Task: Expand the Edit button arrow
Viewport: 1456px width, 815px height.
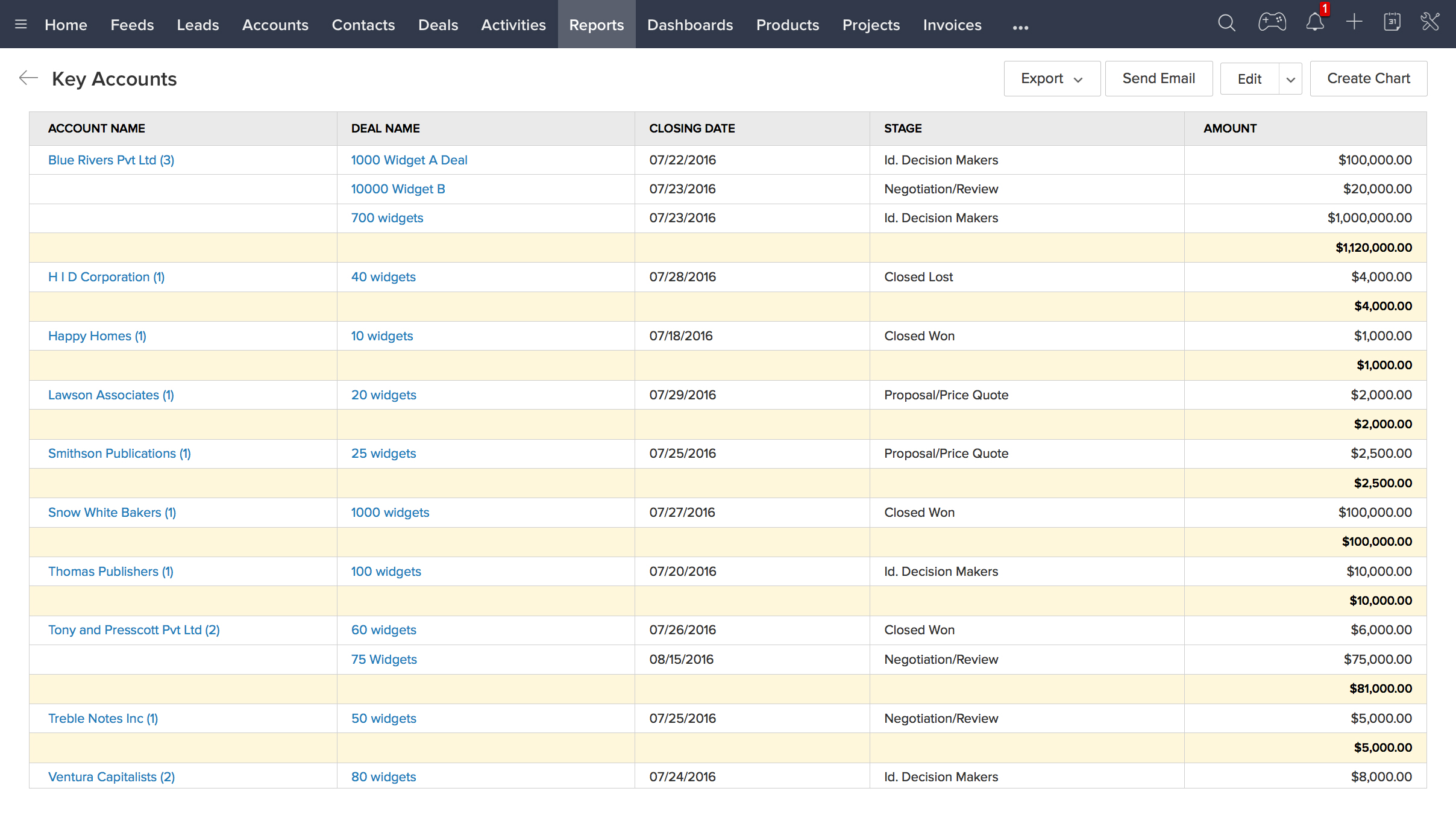Action: (1290, 80)
